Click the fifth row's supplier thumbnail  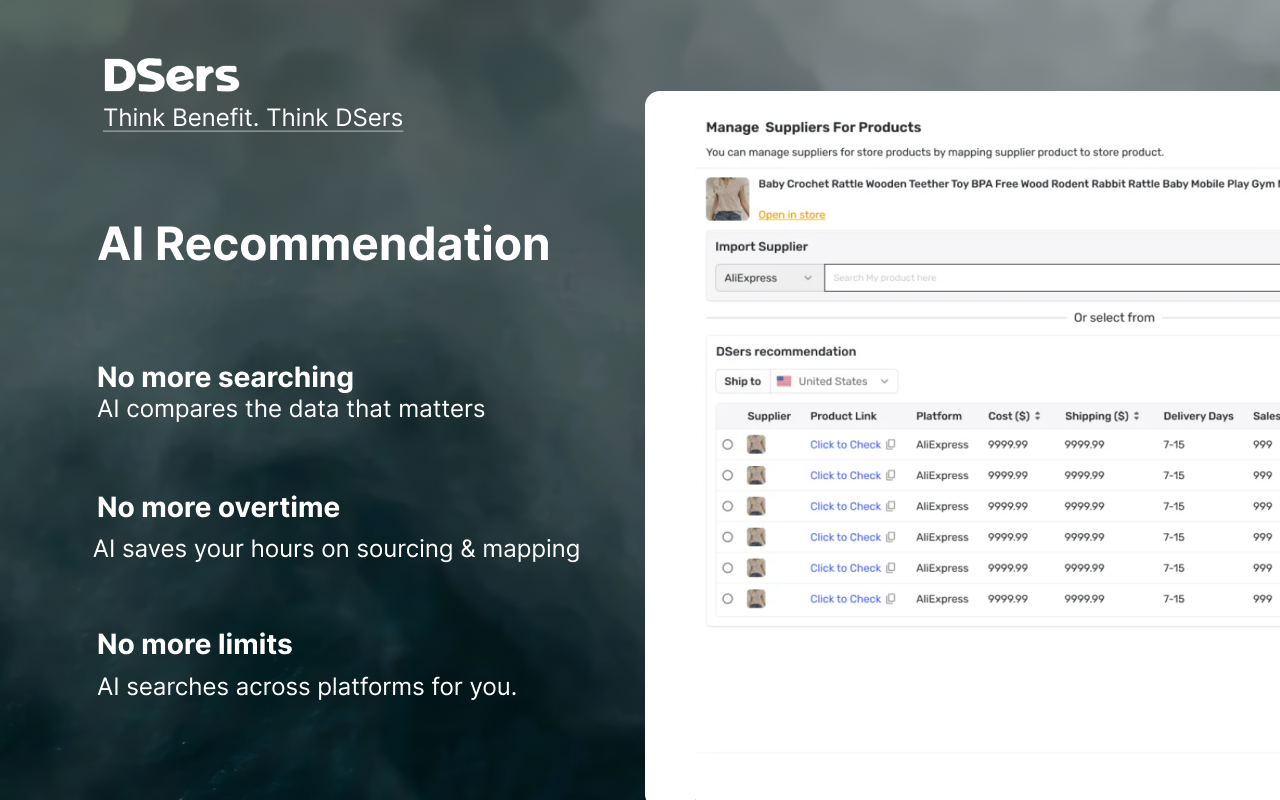[x=756, y=569]
